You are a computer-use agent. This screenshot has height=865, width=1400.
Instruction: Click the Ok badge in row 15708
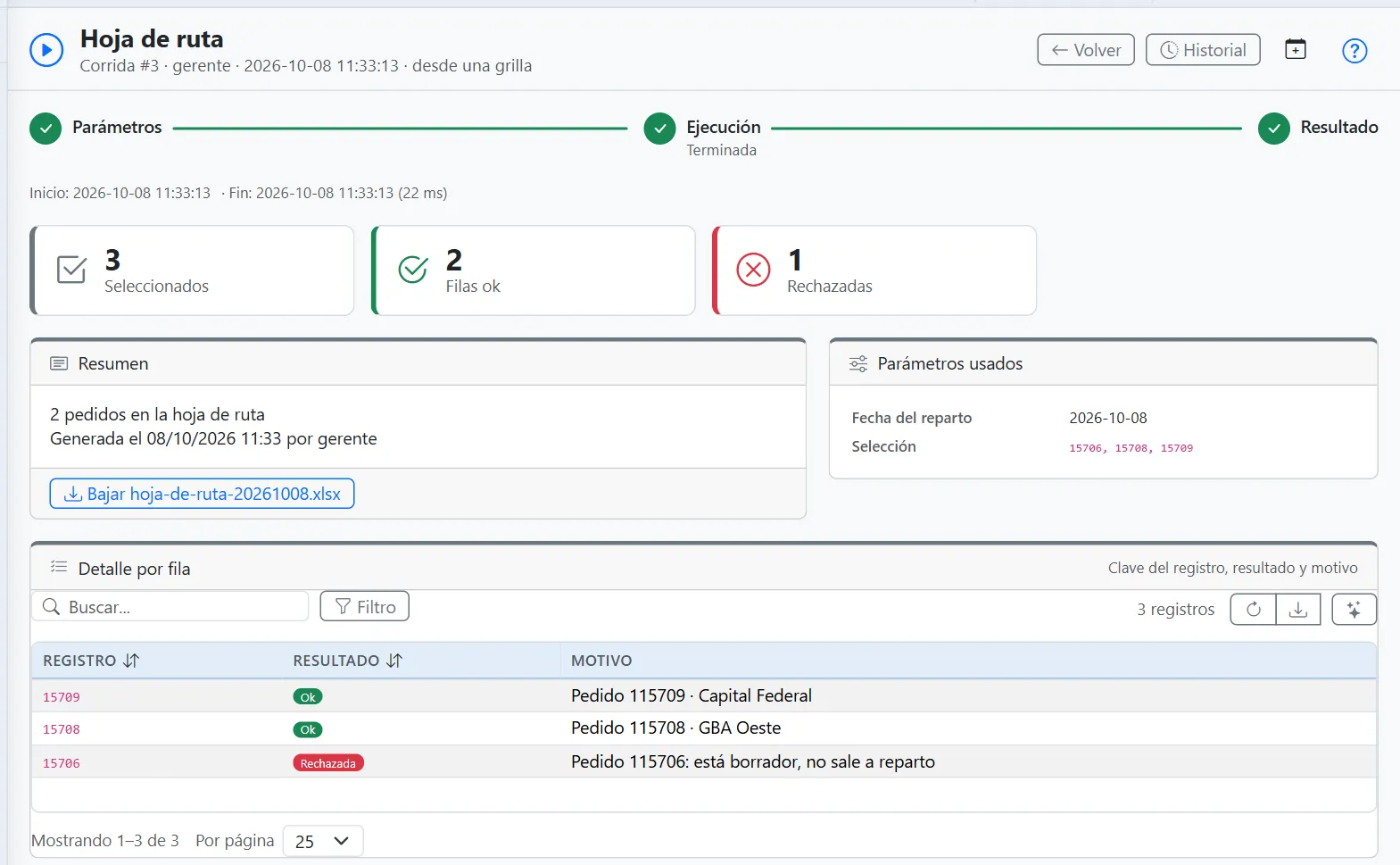point(308,729)
